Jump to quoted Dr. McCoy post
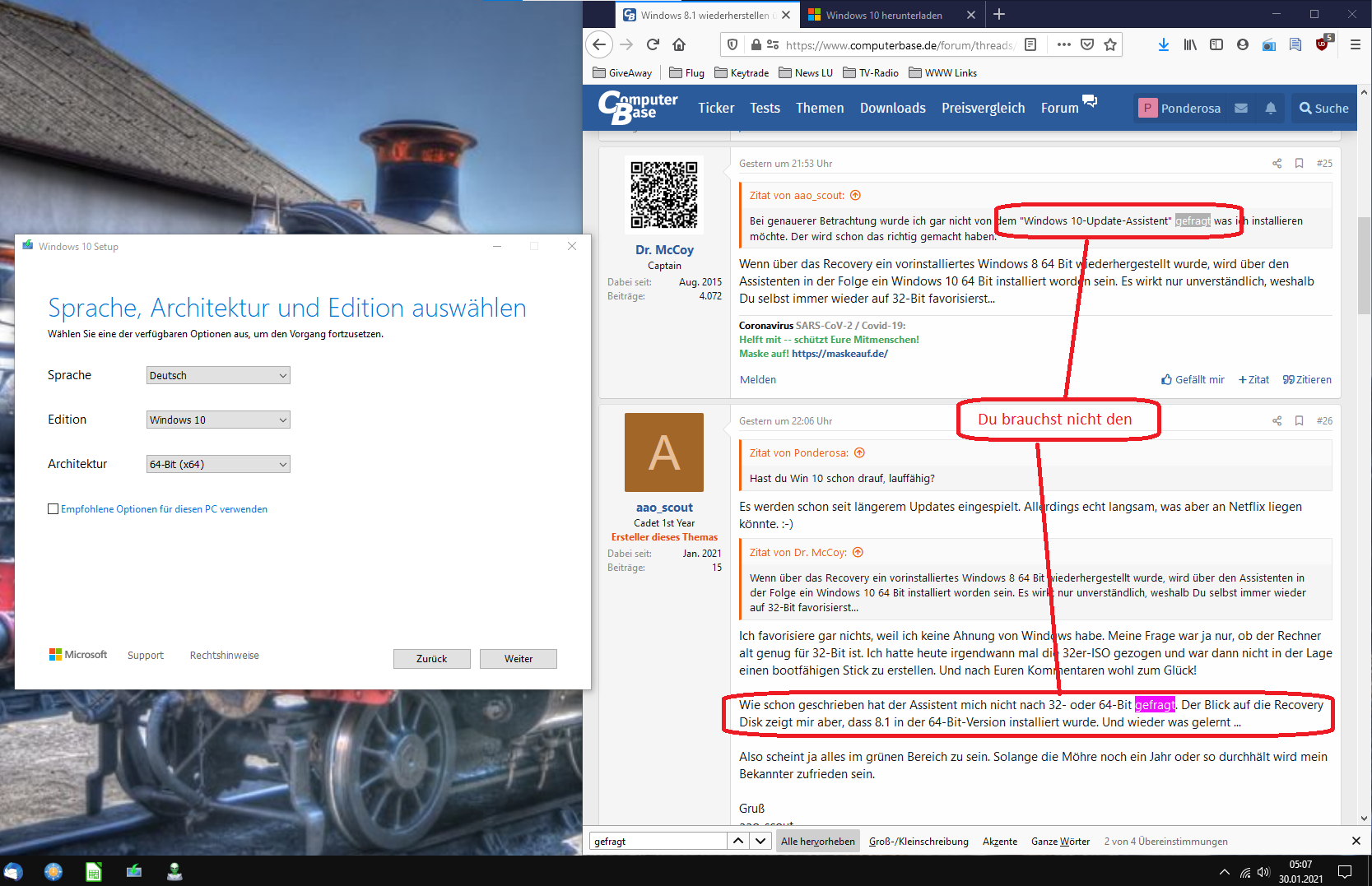This screenshot has width=1372, height=886. pyautogui.click(x=858, y=552)
